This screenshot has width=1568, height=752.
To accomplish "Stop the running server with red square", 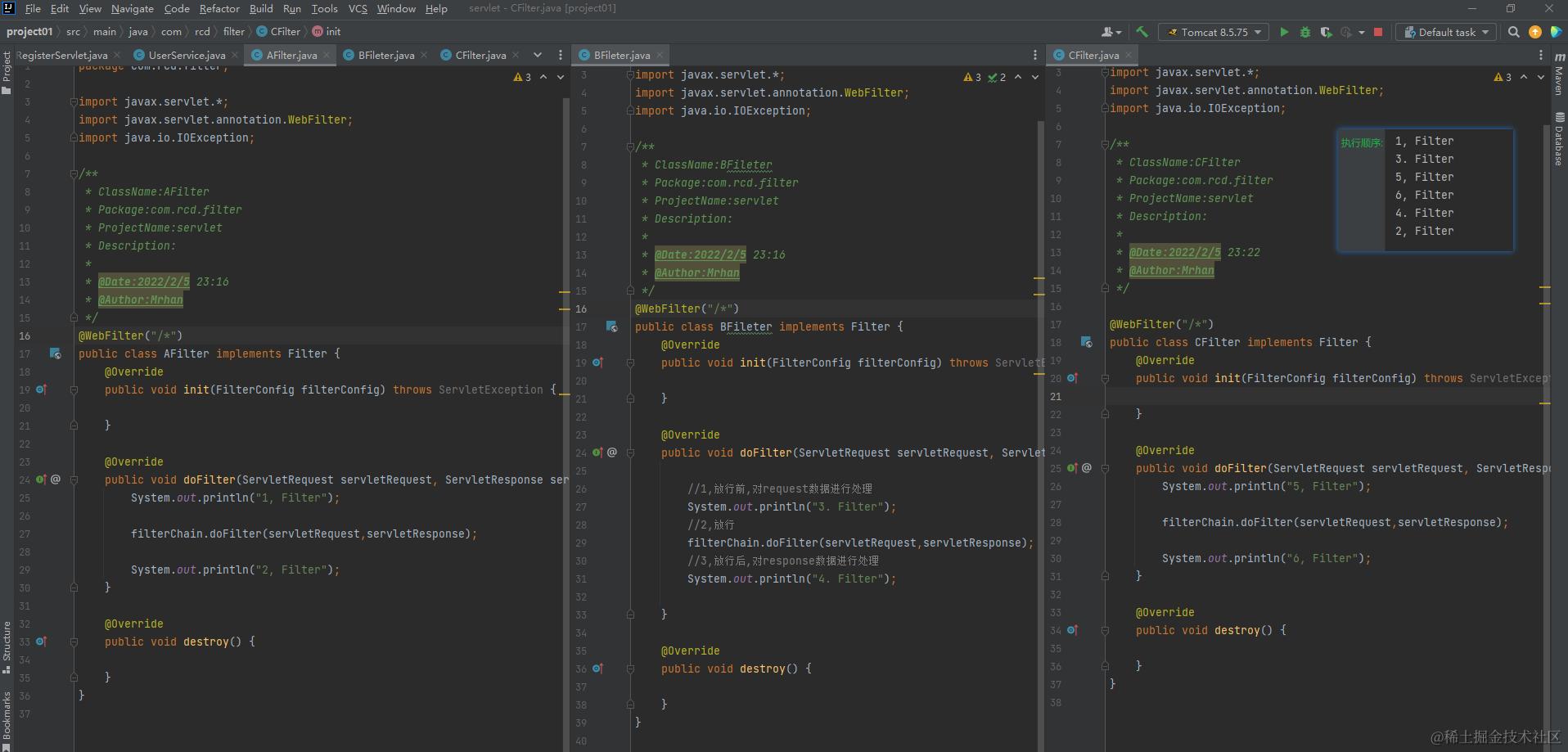I will [1378, 32].
